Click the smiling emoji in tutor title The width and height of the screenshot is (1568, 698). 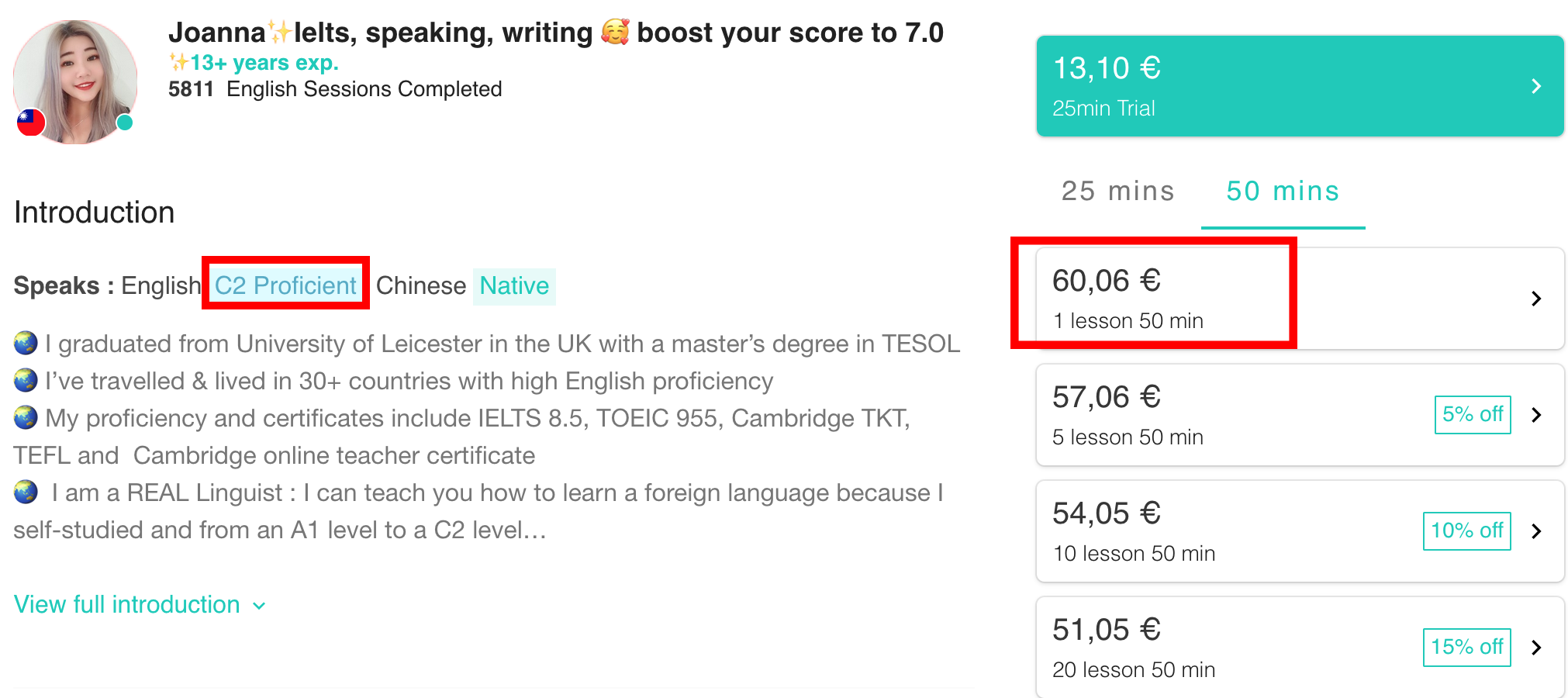(x=615, y=33)
